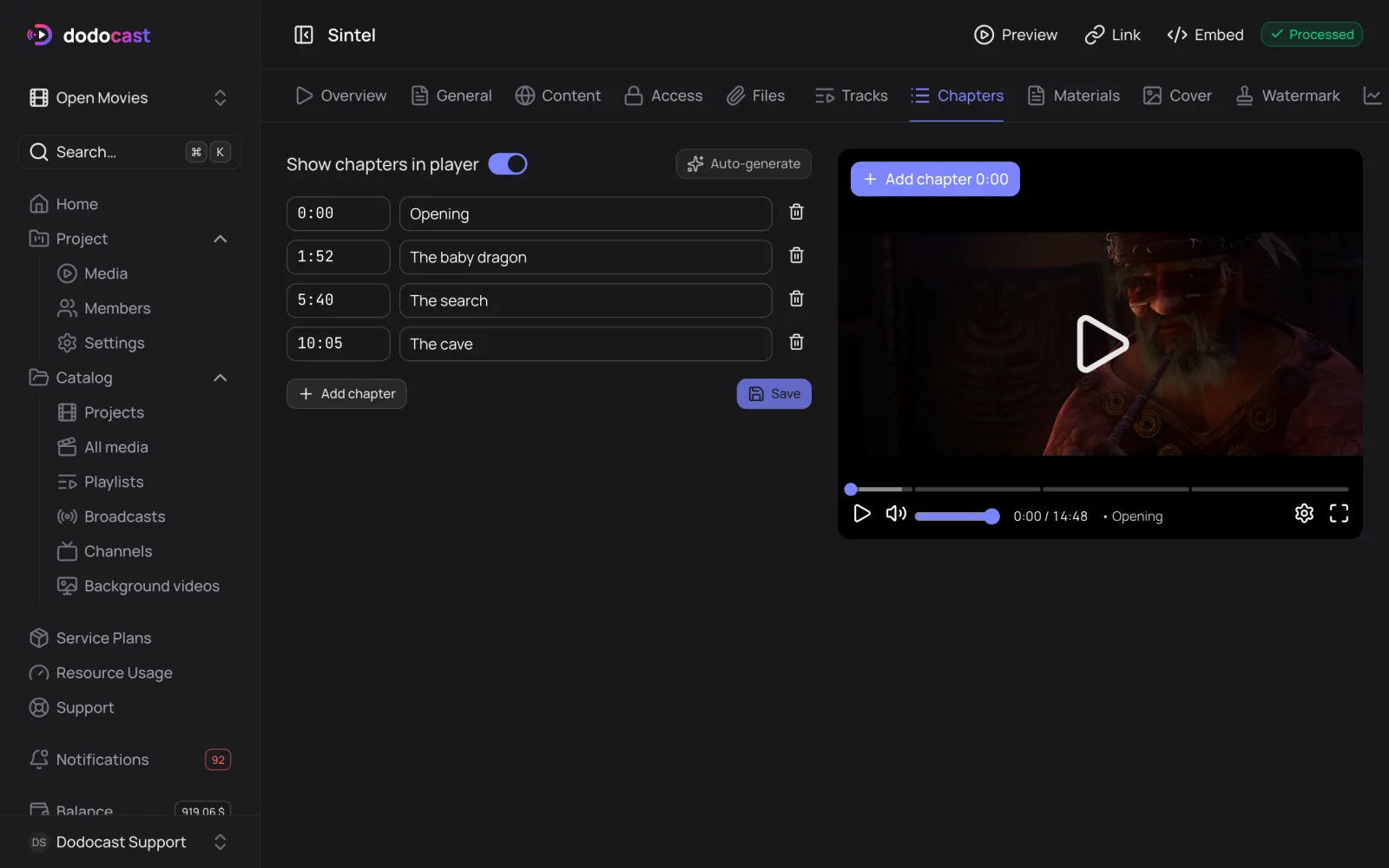Open the Preview link

coord(1016,35)
